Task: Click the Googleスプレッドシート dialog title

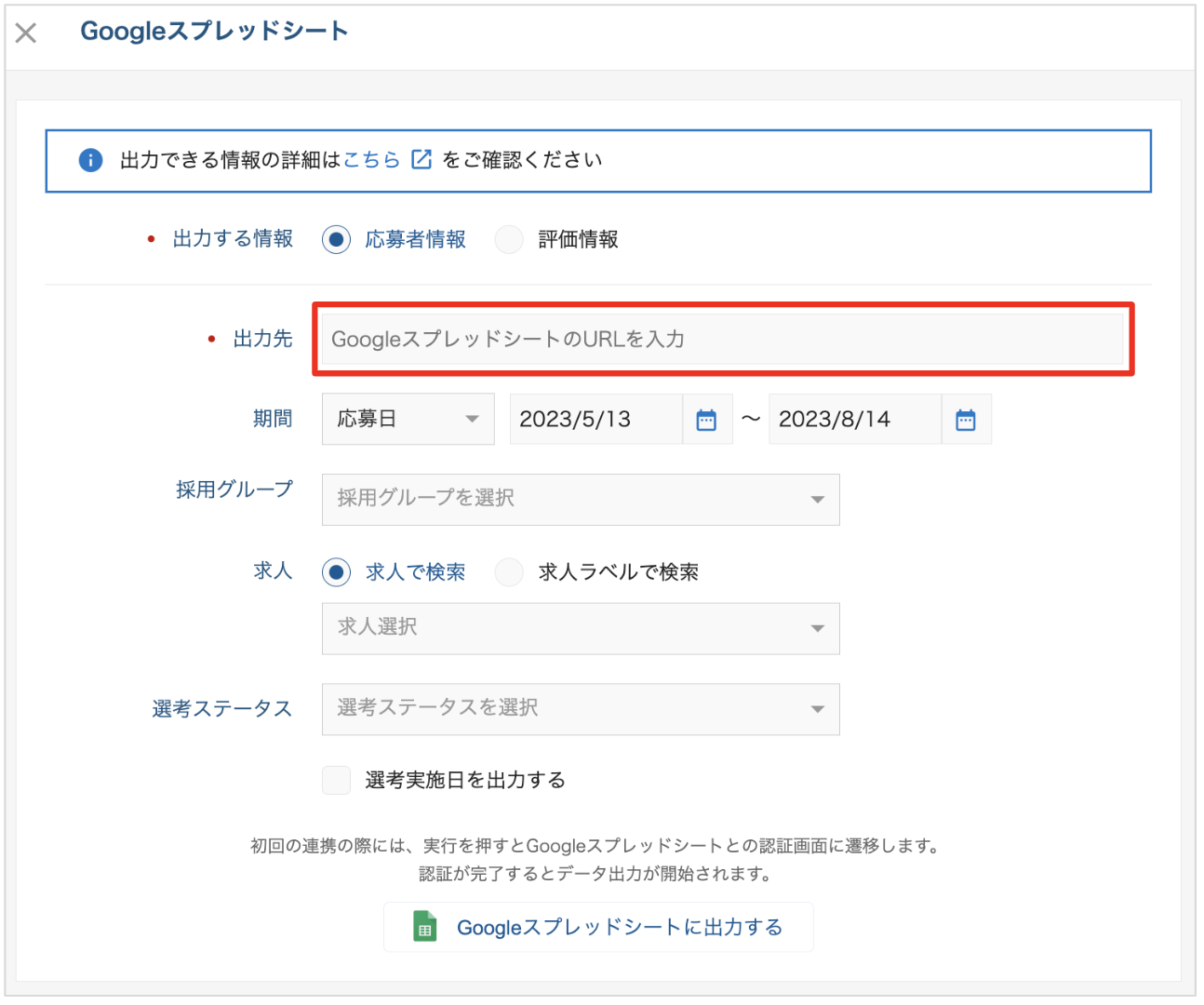Action: click(x=214, y=31)
